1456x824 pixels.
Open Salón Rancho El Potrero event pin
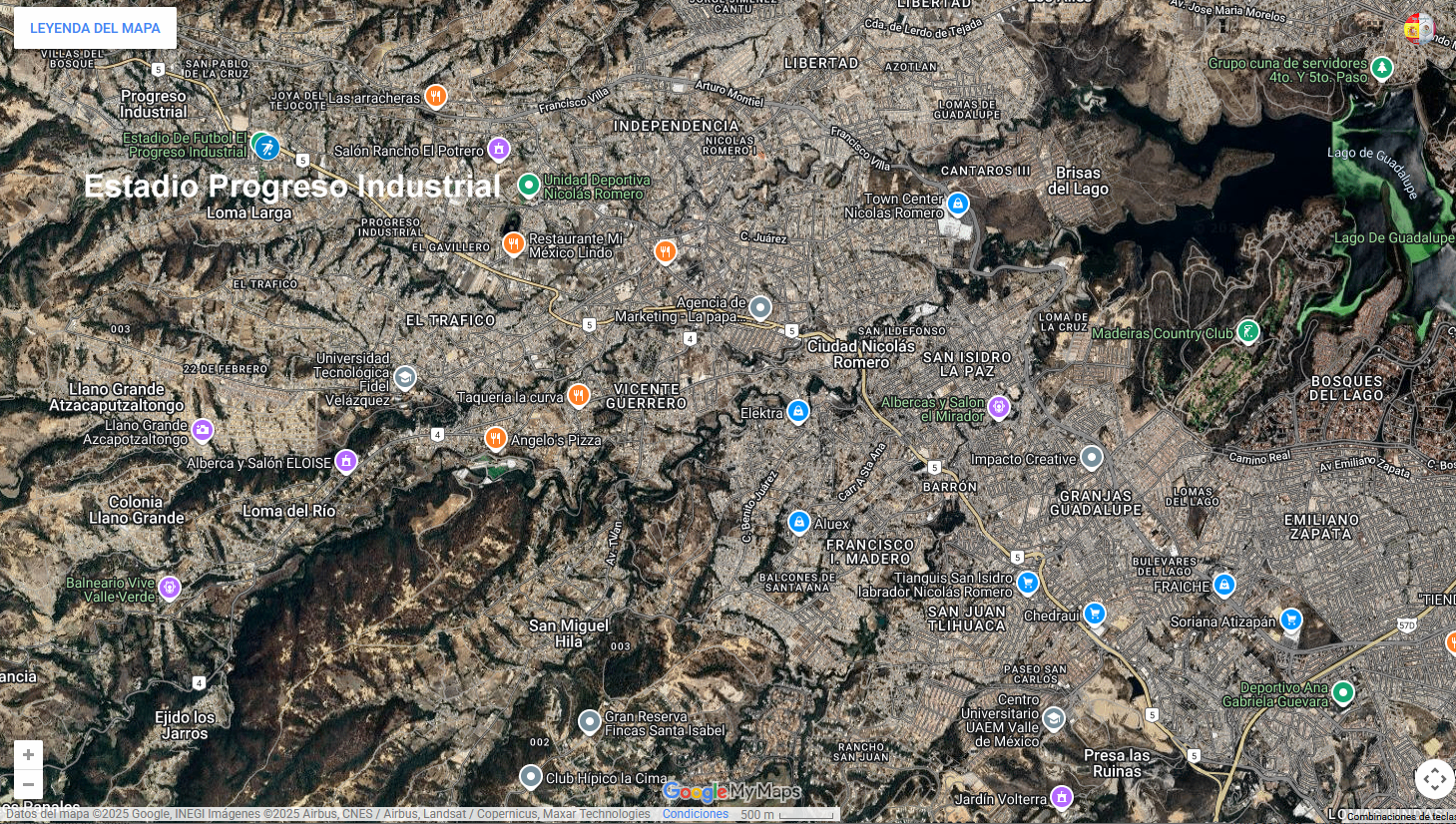[x=499, y=150]
